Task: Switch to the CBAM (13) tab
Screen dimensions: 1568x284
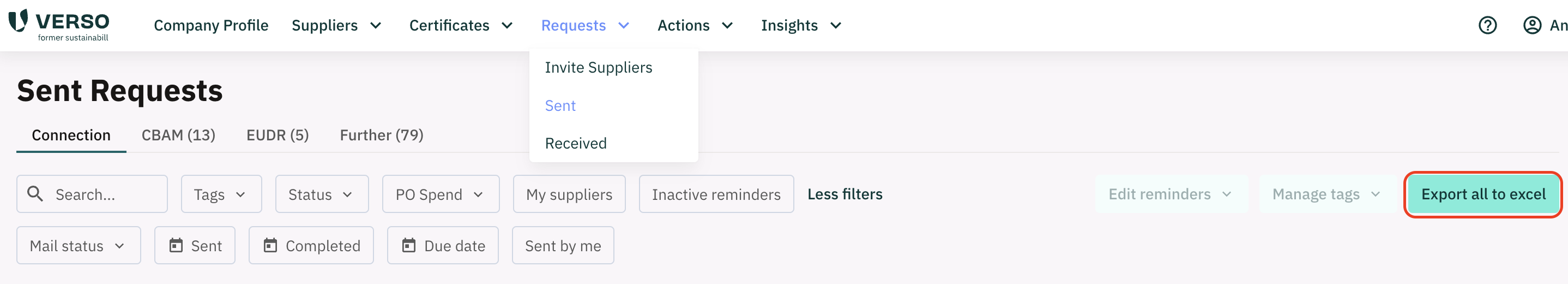Action: [178, 135]
